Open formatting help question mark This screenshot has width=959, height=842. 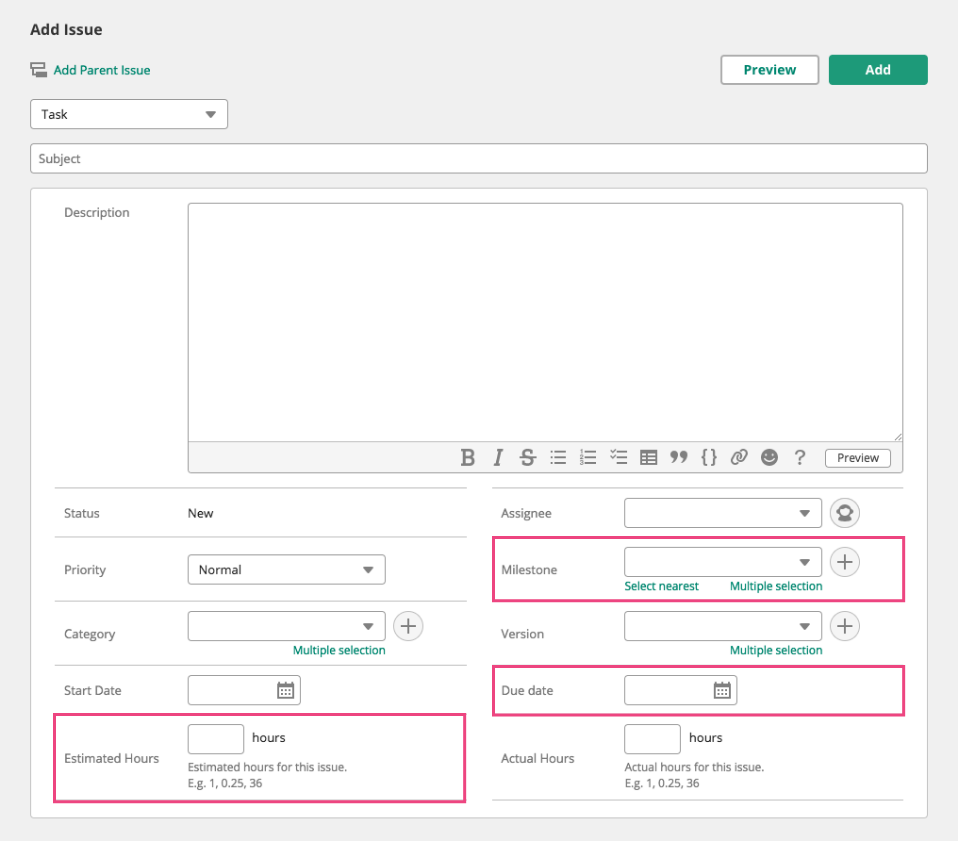pos(799,457)
